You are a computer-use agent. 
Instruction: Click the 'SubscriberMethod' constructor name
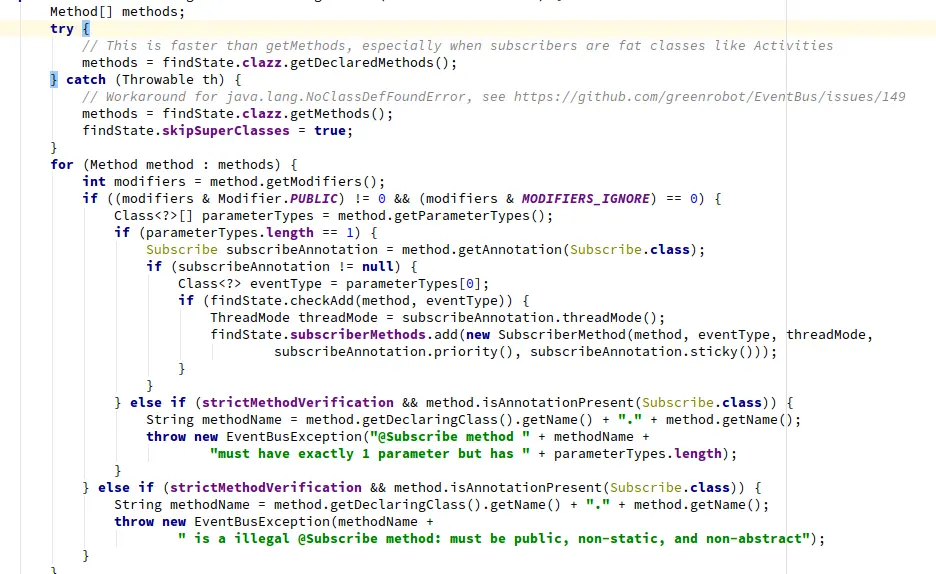[x=562, y=335]
